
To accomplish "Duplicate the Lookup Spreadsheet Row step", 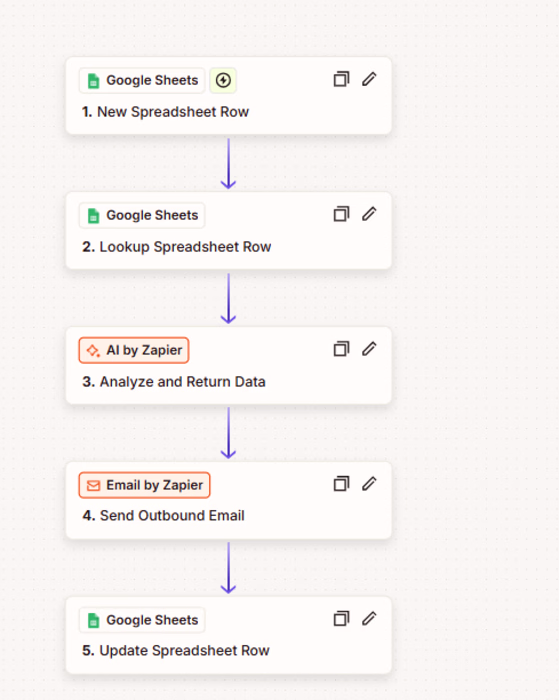I will tap(341, 214).
